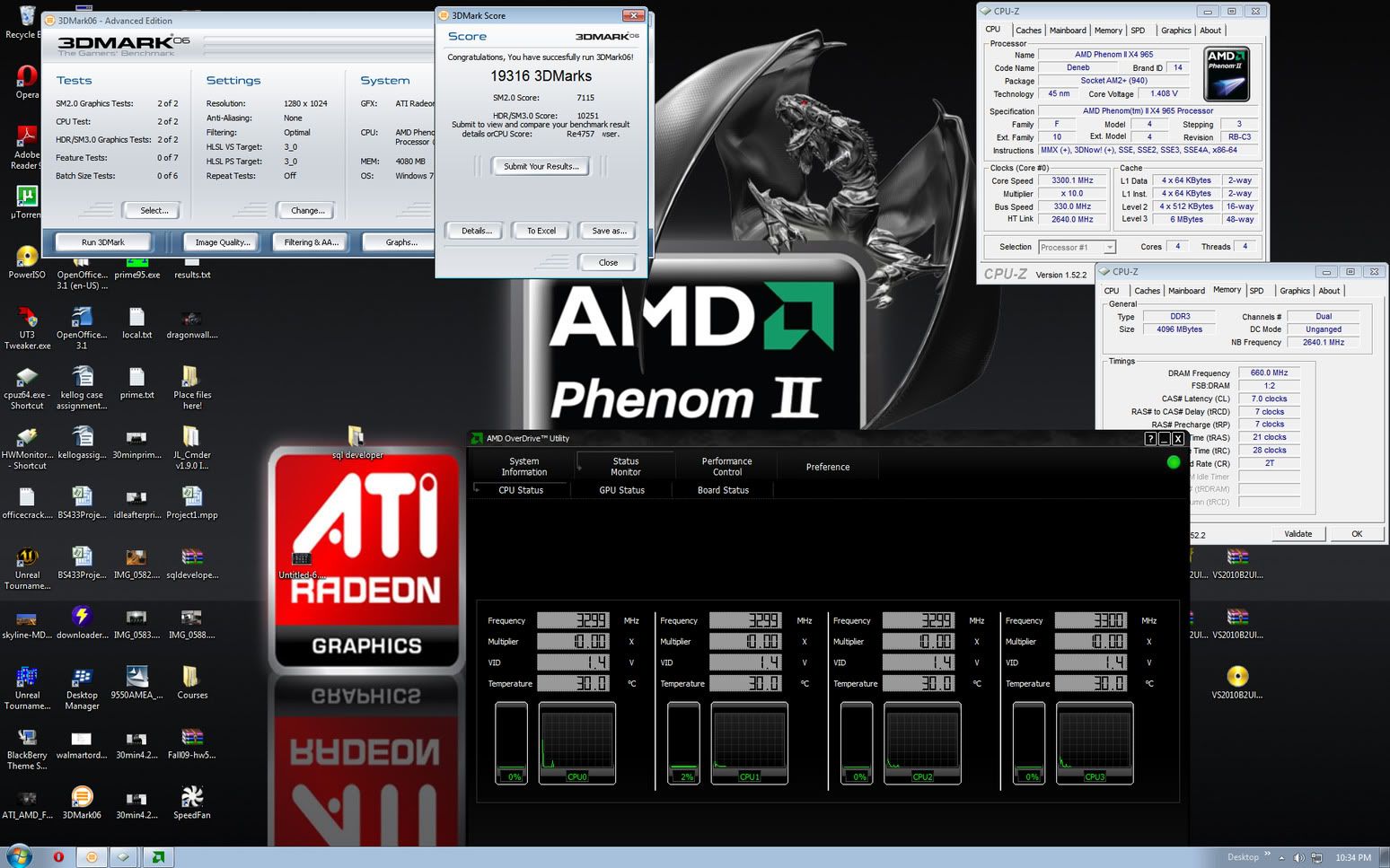Image resolution: width=1390 pixels, height=868 pixels.
Task: Open the 3DMark06 desktop shortcut
Action: pyautogui.click(x=82, y=797)
